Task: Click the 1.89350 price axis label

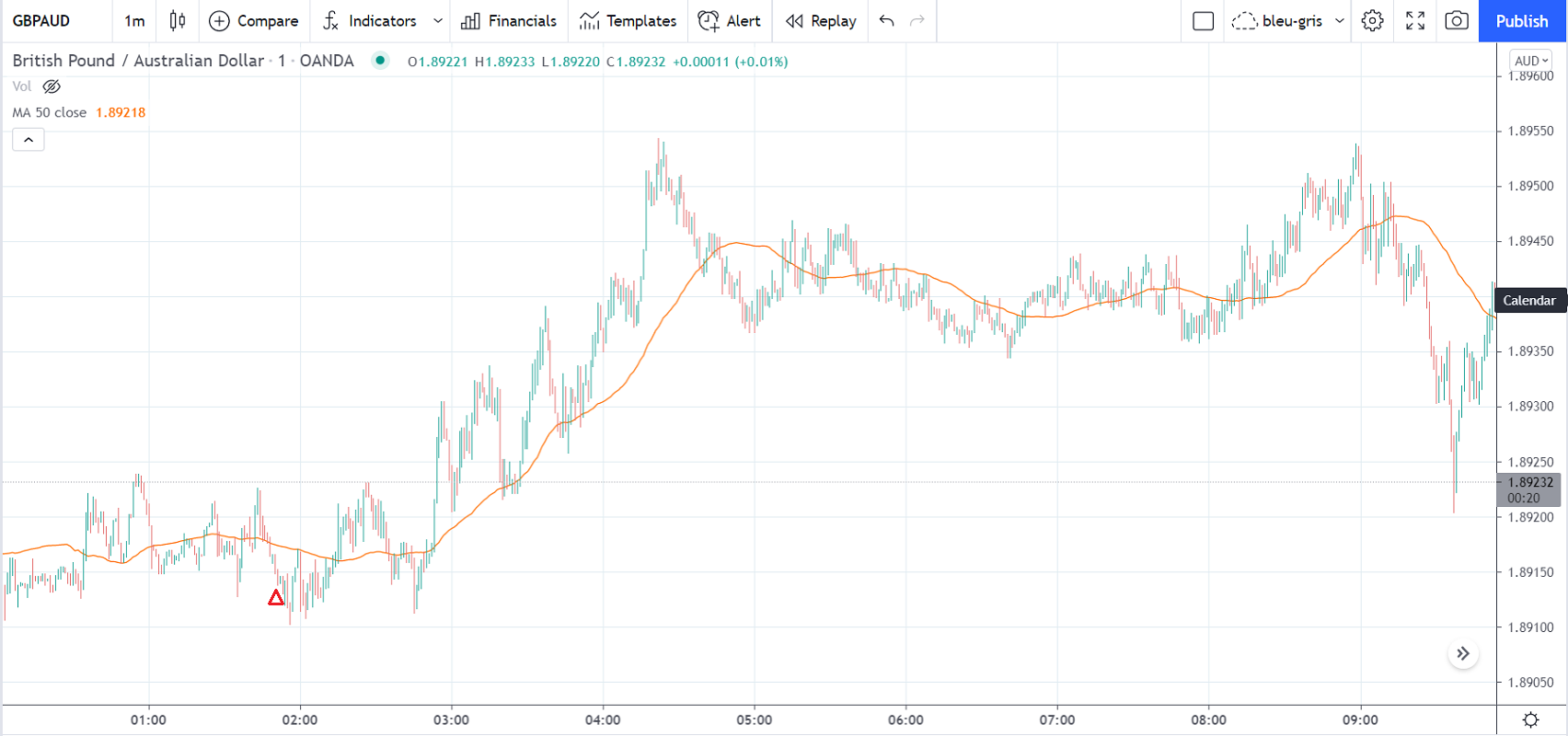Action: 1530,351
